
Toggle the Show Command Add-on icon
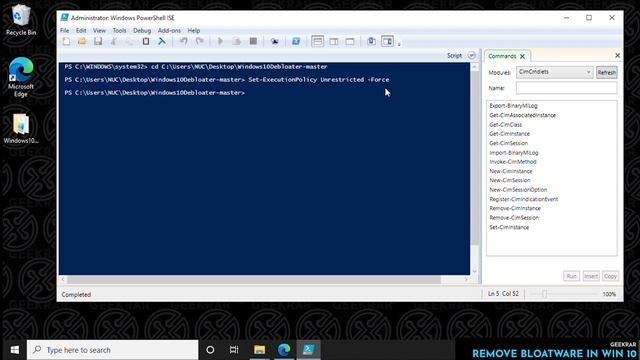pyautogui.click(x=387, y=41)
